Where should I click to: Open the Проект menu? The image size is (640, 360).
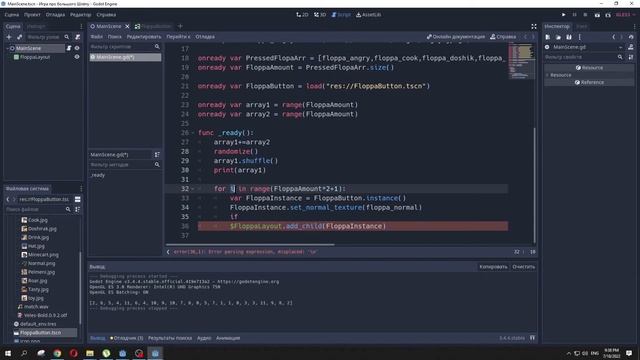click(32, 15)
